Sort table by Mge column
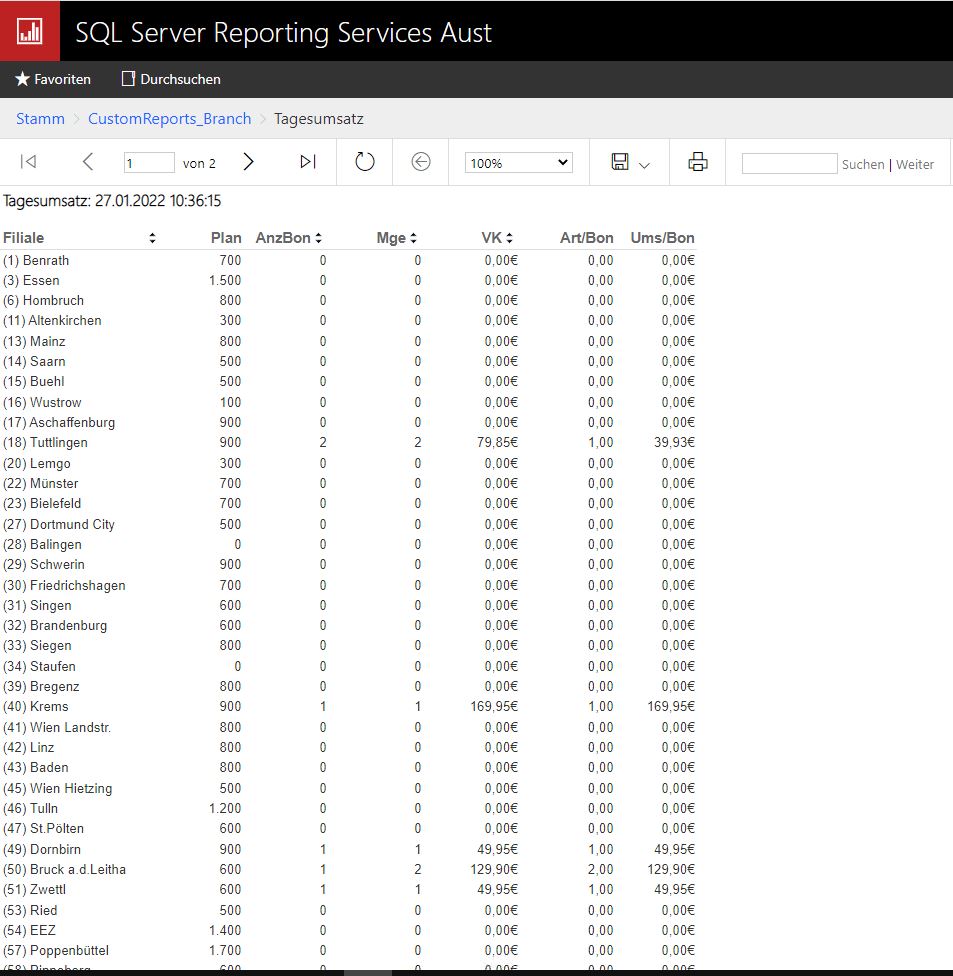The image size is (953, 976). (413, 238)
